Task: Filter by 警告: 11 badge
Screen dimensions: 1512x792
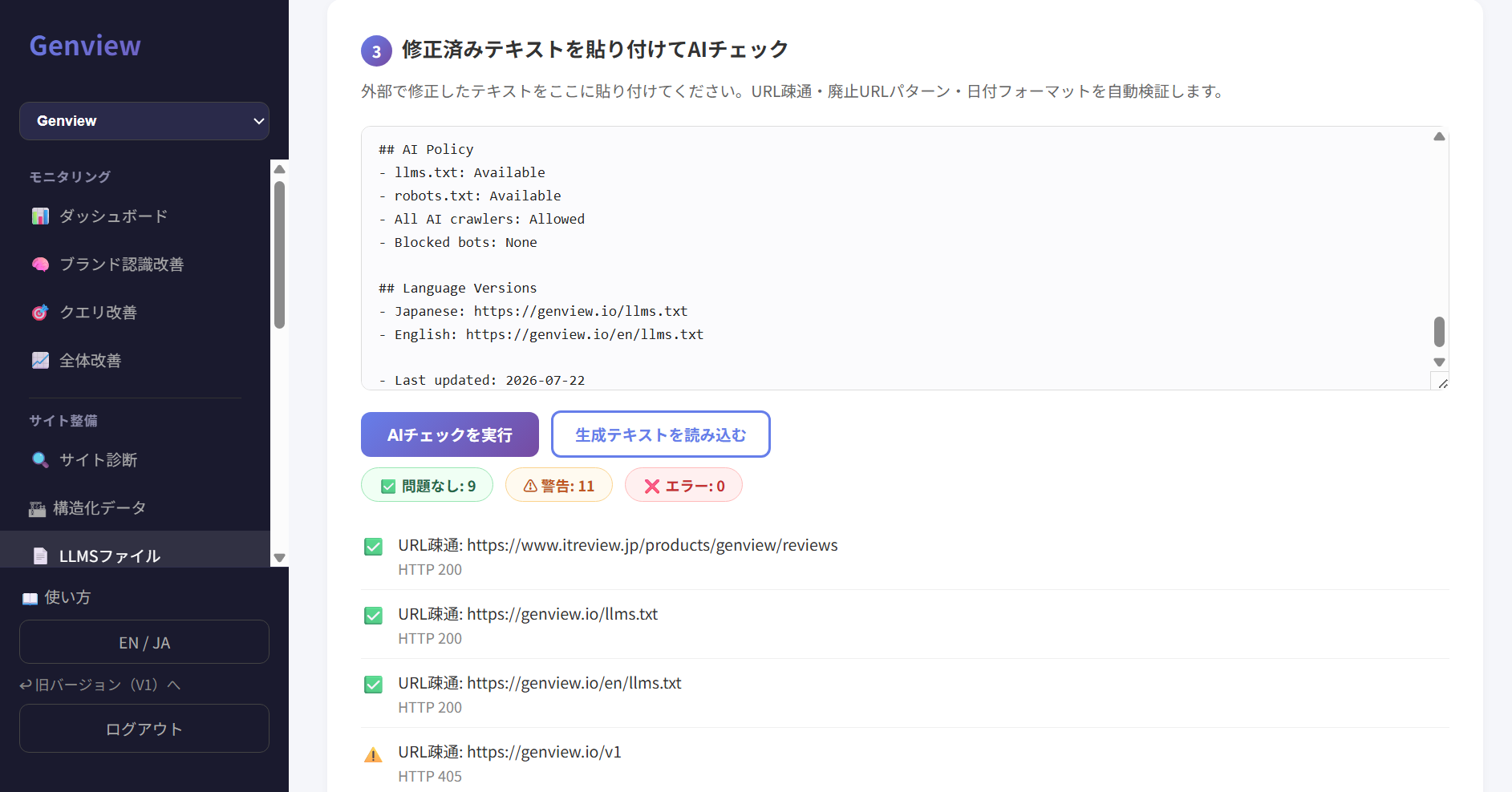Action: (x=559, y=485)
